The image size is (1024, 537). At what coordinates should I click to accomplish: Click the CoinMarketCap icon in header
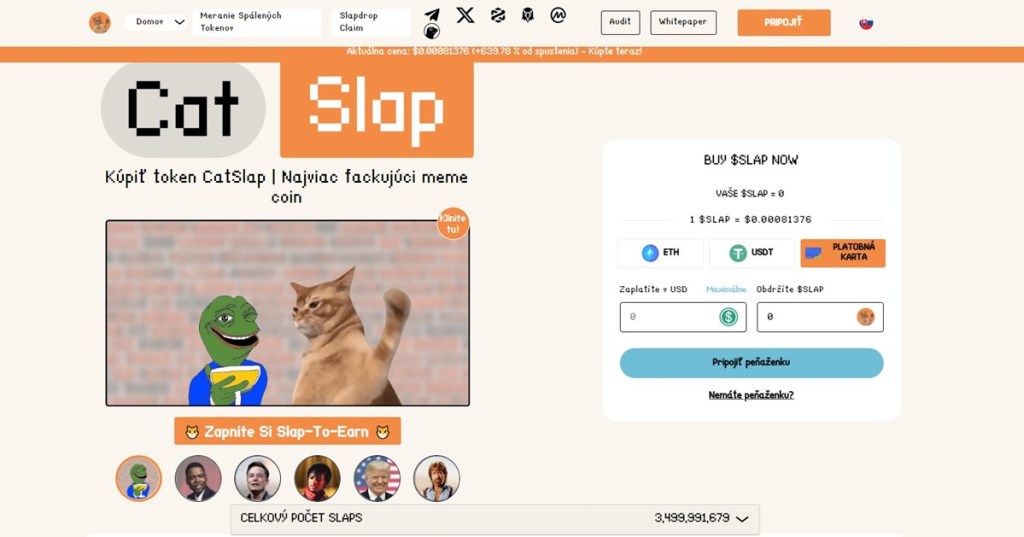(x=558, y=14)
